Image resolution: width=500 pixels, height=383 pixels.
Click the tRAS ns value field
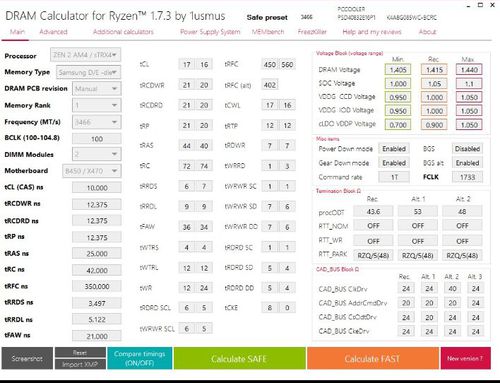click(x=97, y=254)
